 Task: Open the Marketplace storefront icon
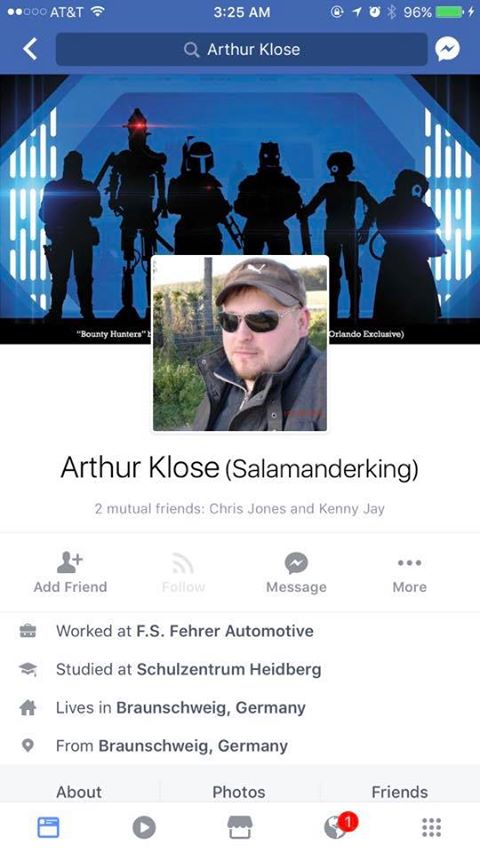point(240,827)
